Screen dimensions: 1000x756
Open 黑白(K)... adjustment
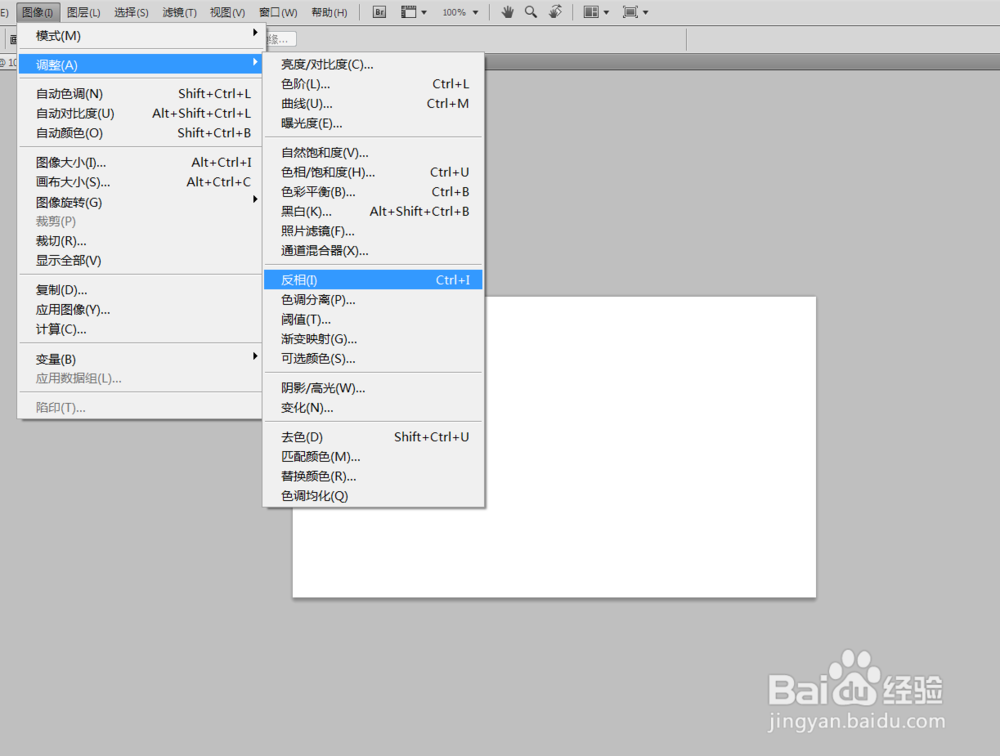point(373,212)
